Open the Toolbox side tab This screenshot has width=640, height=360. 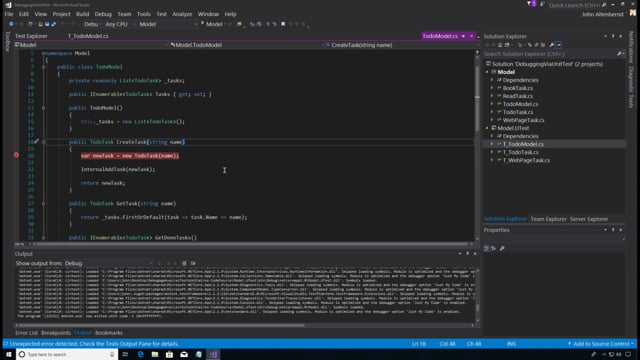click(x=7, y=42)
